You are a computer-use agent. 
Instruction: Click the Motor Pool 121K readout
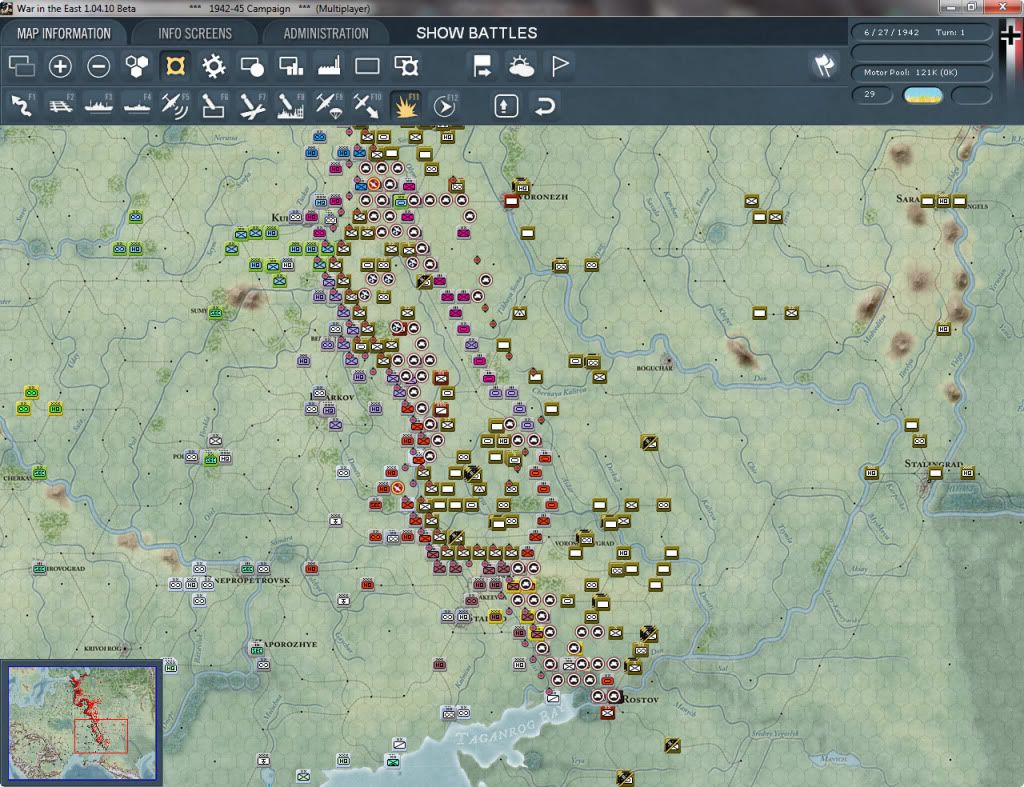point(921,72)
